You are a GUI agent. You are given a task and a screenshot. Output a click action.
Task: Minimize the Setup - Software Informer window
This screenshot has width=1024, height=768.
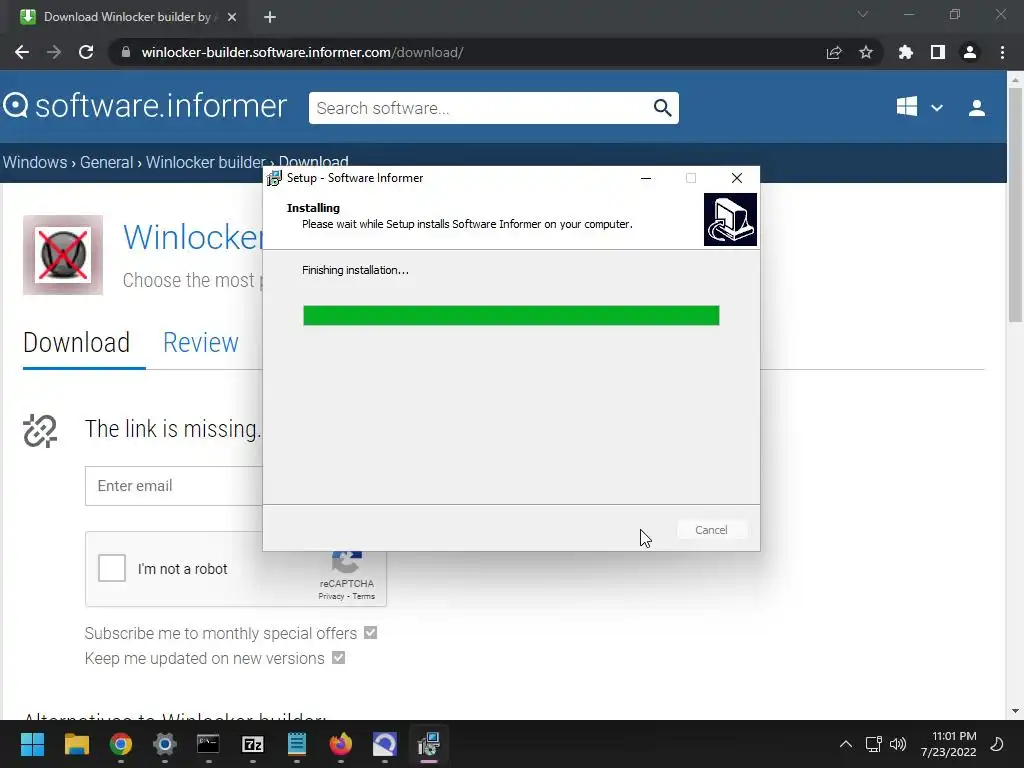(646, 178)
